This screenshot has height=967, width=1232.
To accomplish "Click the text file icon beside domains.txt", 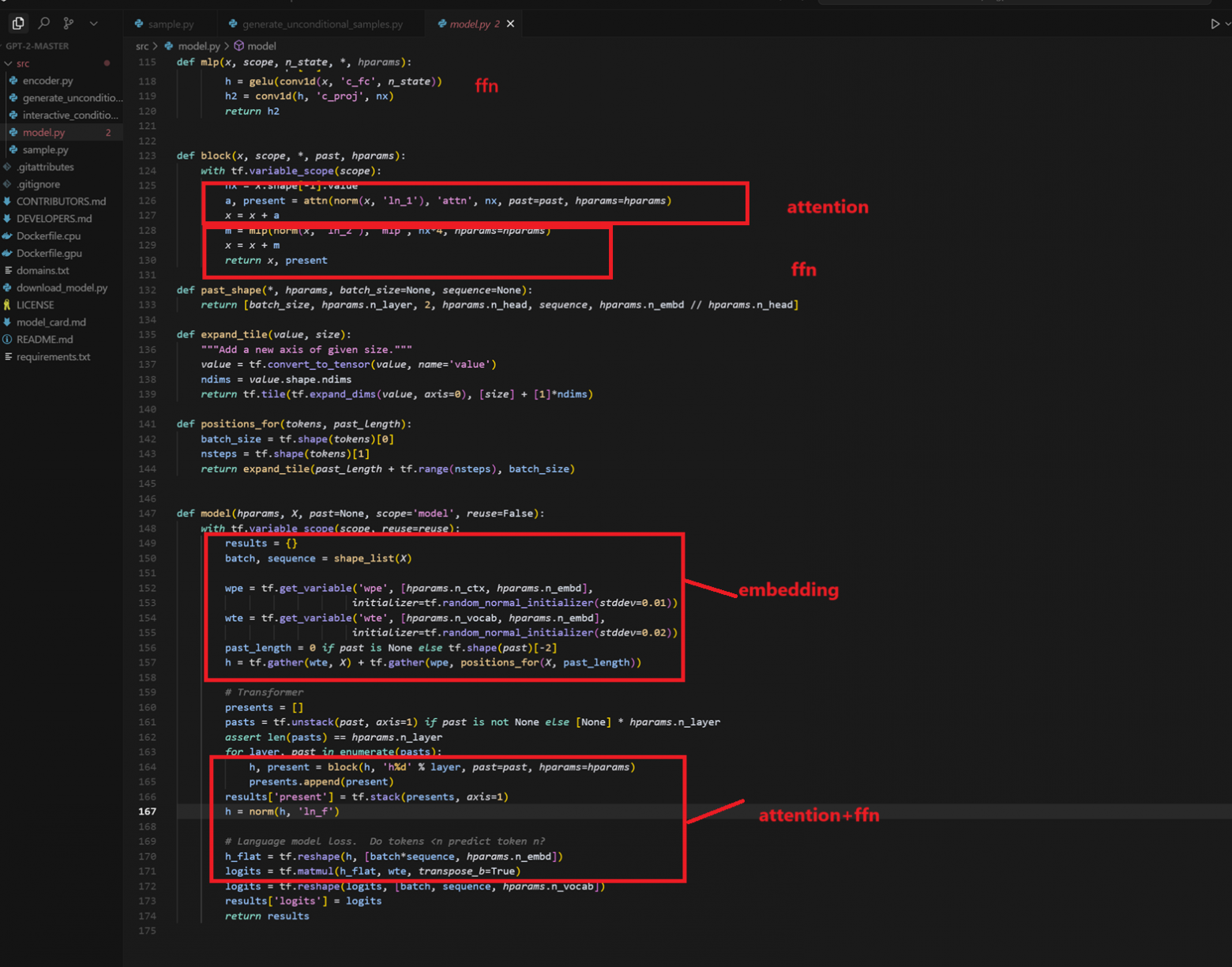I will pos(8,270).
